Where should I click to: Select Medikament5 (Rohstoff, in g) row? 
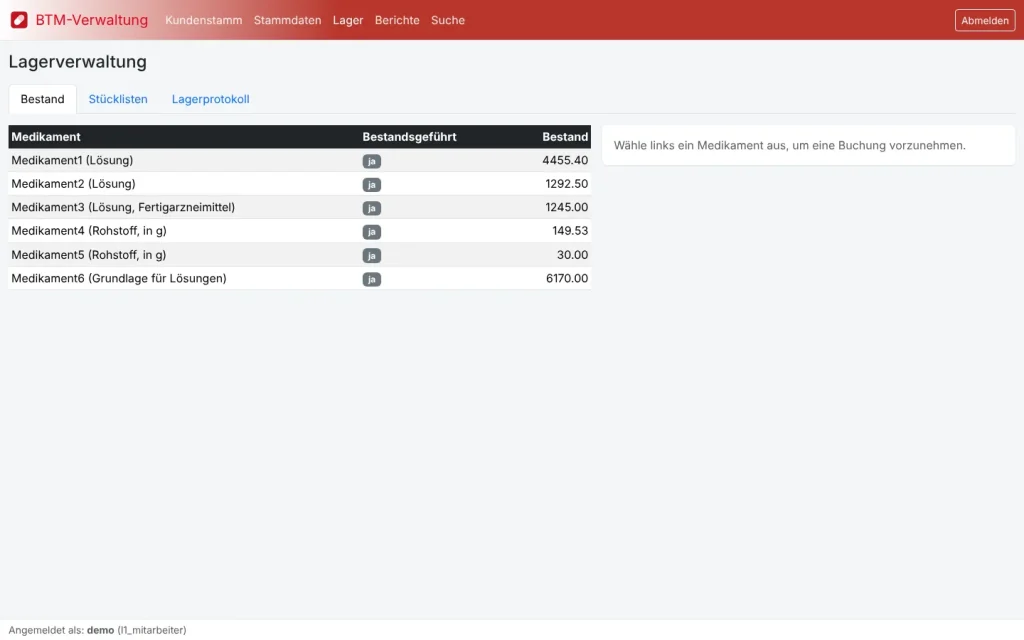pos(300,255)
